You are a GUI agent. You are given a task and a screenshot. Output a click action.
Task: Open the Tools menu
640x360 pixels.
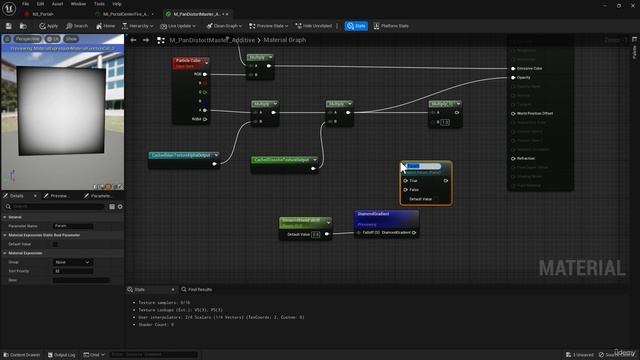coord(99,4)
